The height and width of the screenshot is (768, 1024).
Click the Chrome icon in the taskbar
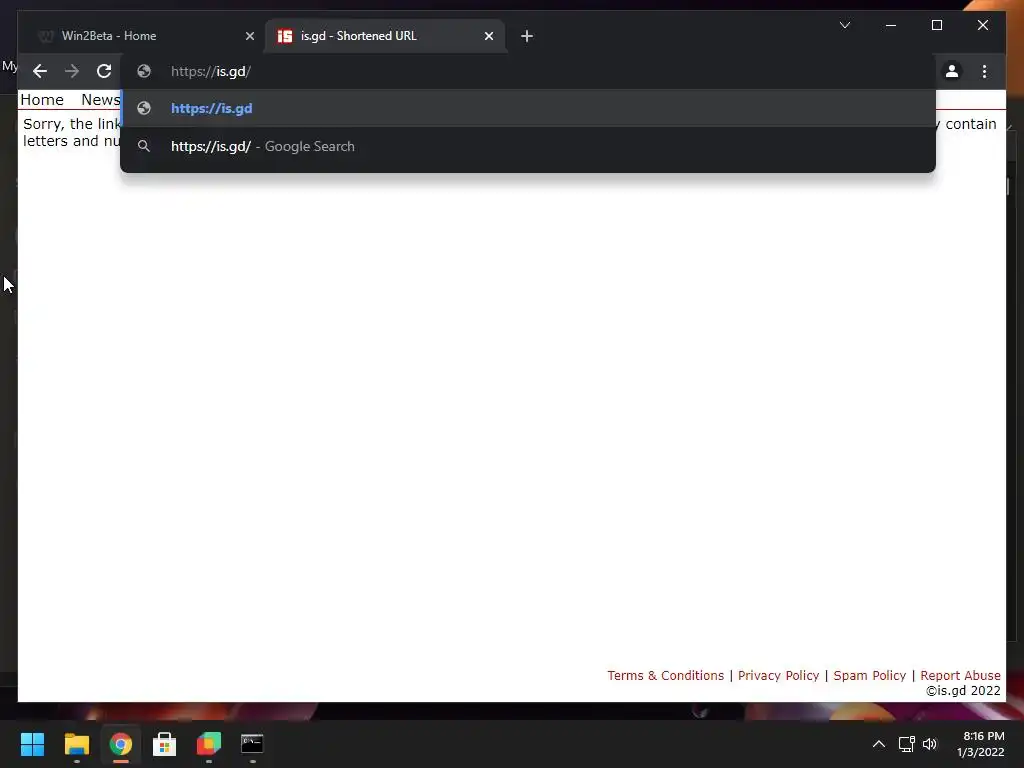pyautogui.click(x=121, y=744)
